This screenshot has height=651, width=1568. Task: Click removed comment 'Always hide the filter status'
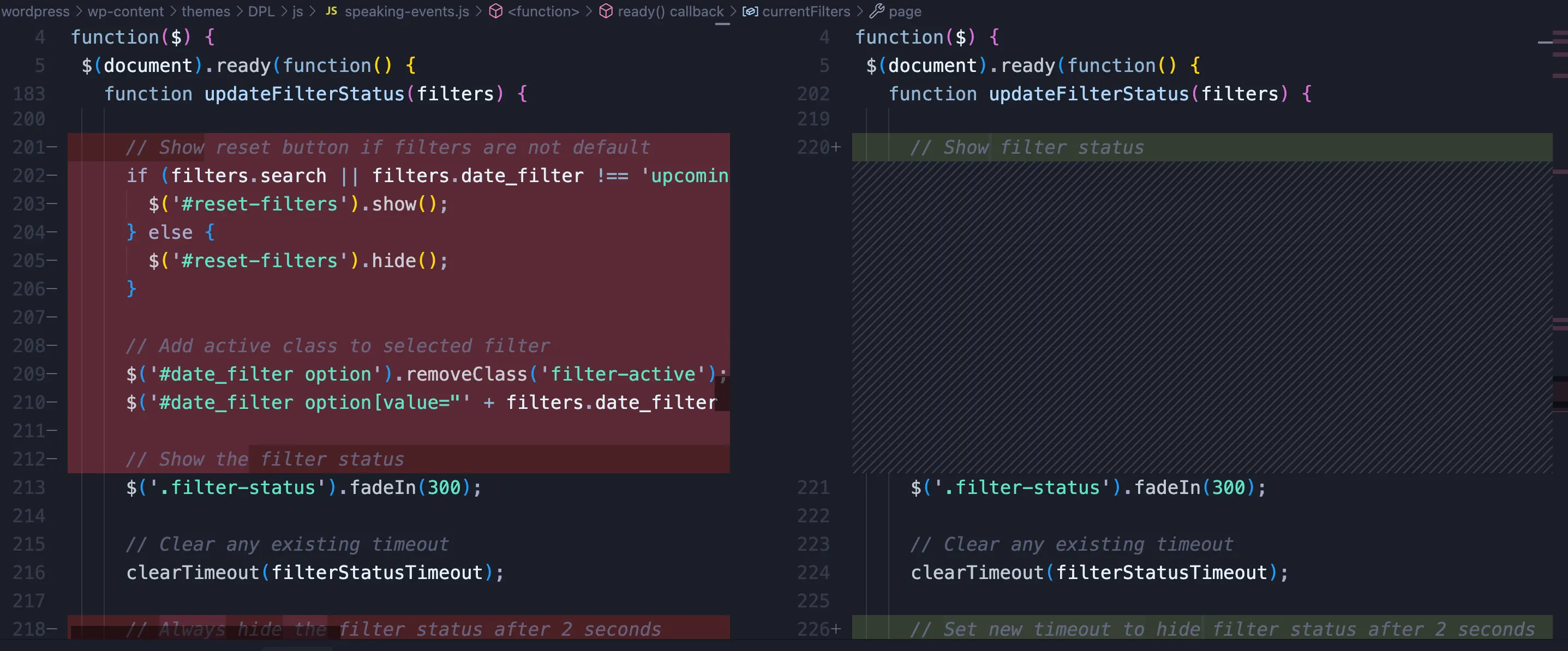pos(393,629)
